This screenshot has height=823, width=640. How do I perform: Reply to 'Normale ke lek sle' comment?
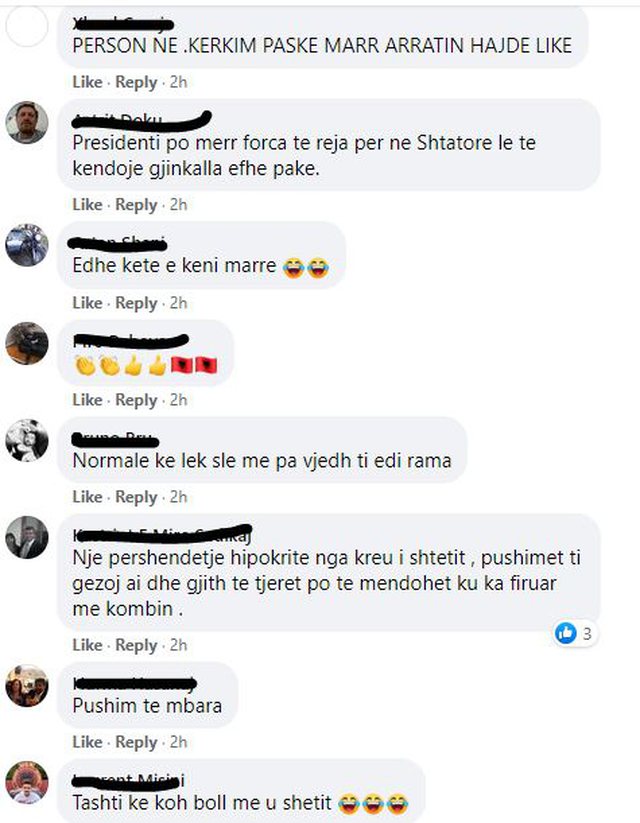pos(136,497)
